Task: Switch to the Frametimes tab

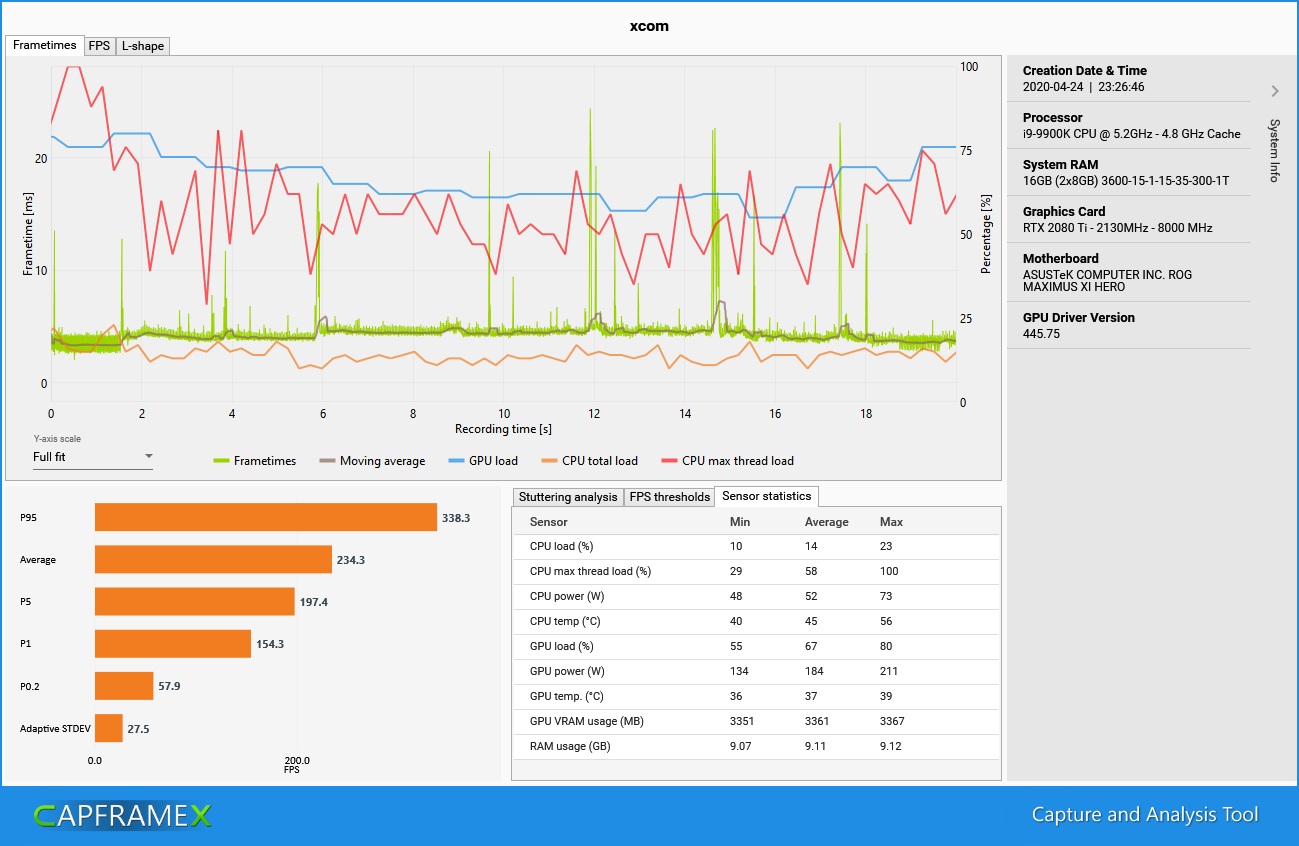Action: 44,46
